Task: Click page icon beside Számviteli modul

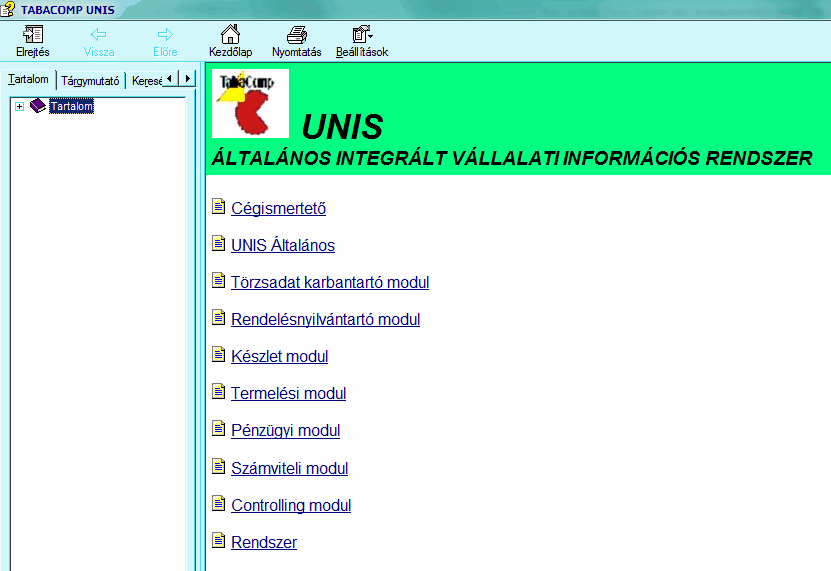Action: 218,467
